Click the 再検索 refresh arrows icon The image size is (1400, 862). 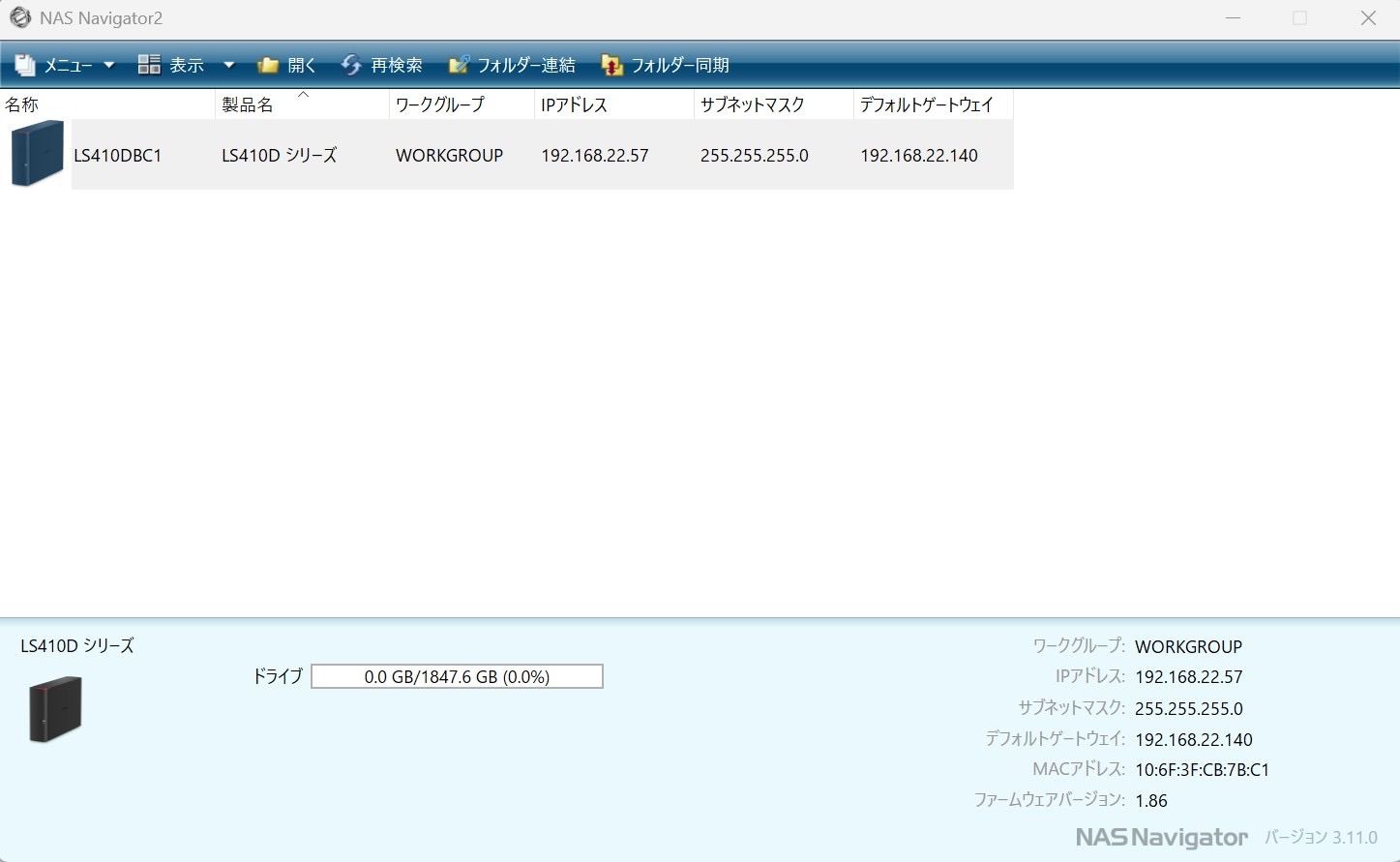pos(351,65)
